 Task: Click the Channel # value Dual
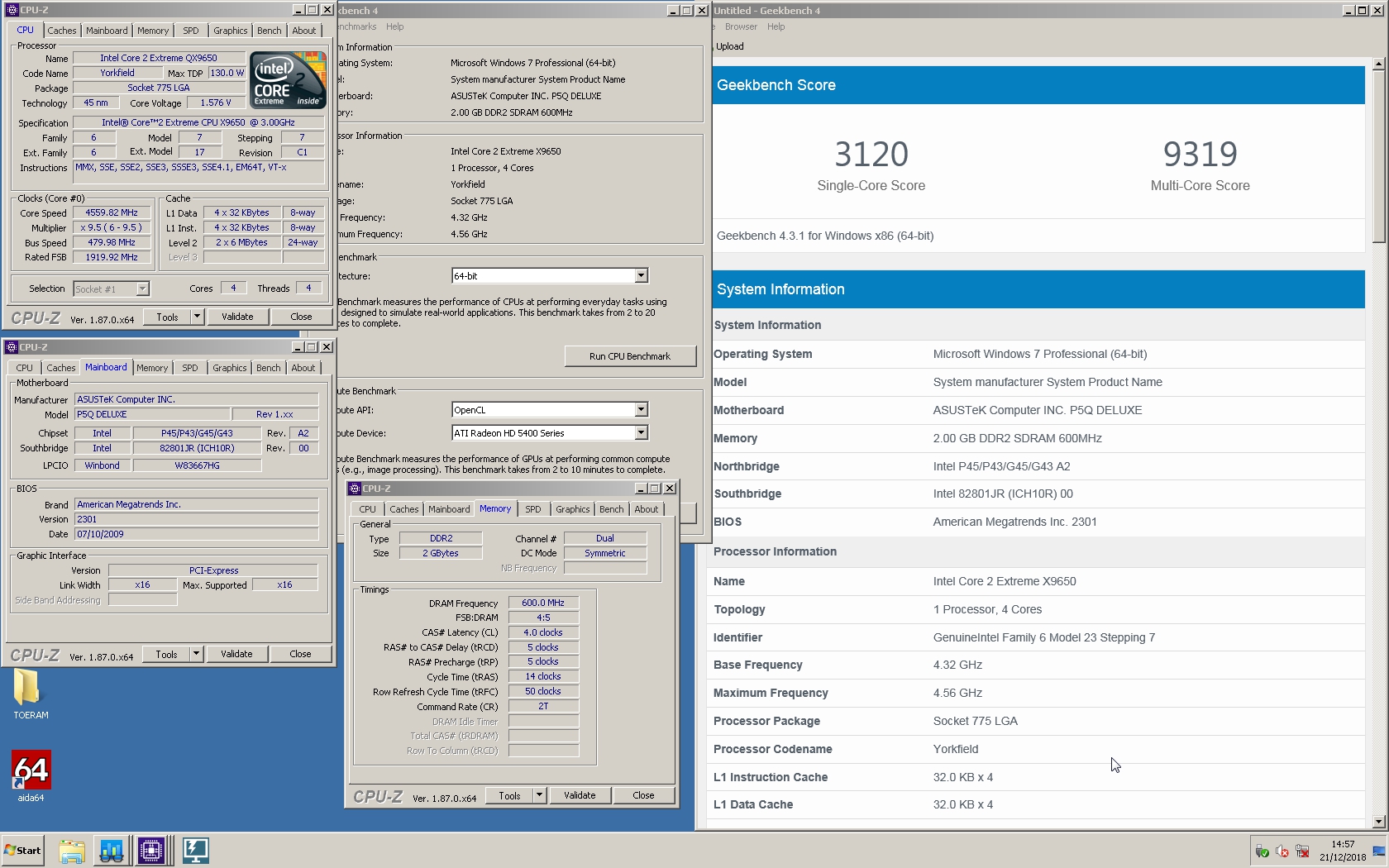[x=605, y=538]
